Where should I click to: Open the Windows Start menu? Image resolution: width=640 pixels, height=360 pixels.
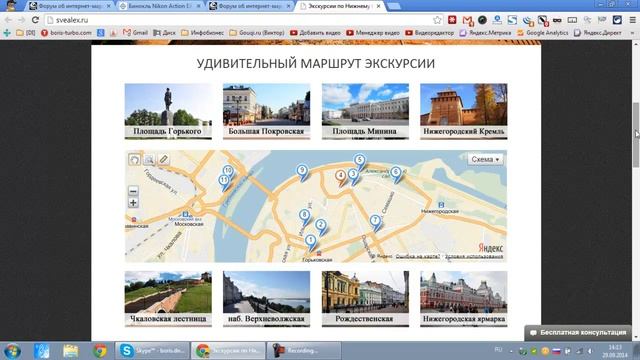[12, 351]
